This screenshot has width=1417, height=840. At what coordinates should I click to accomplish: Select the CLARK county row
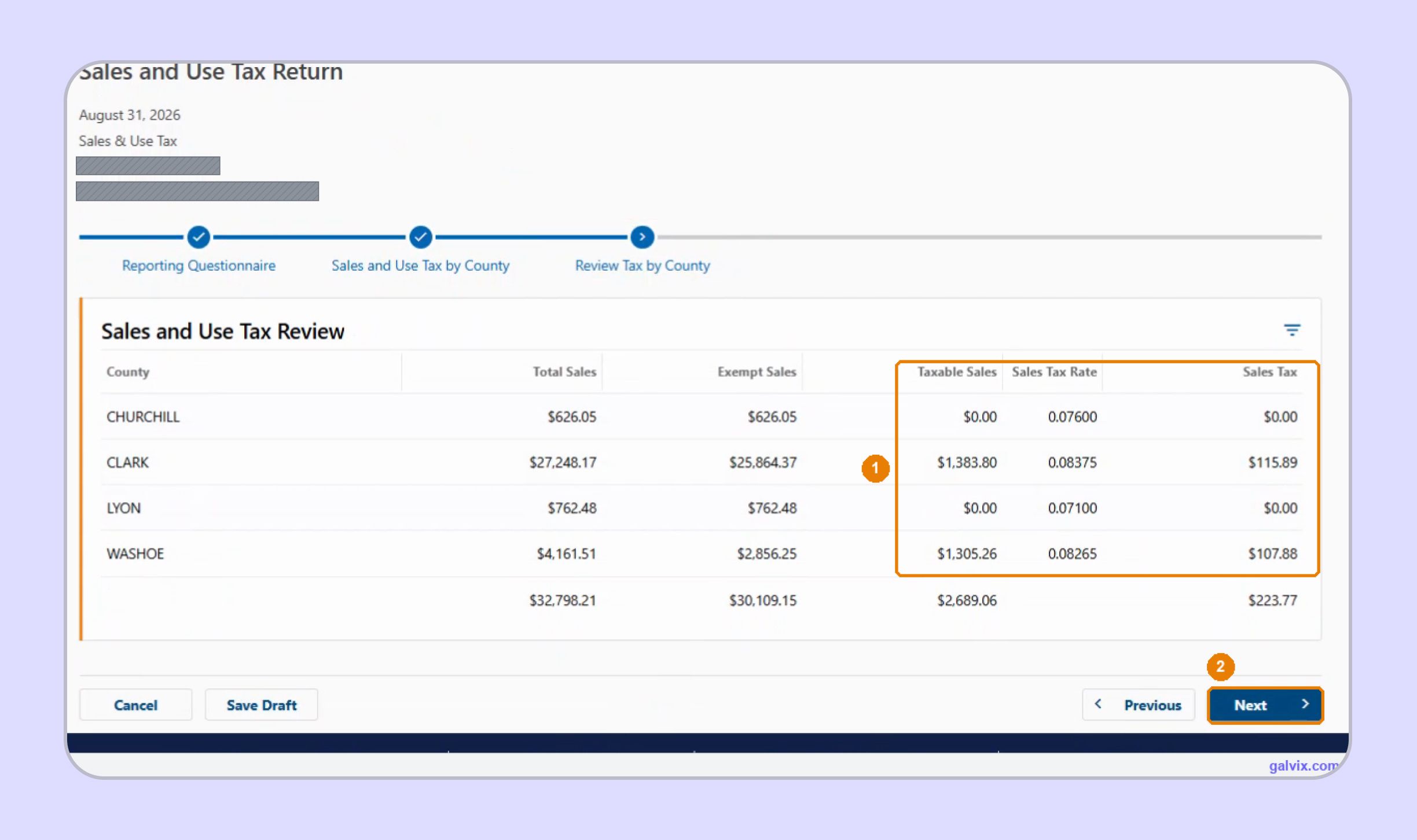[x=702, y=462]
